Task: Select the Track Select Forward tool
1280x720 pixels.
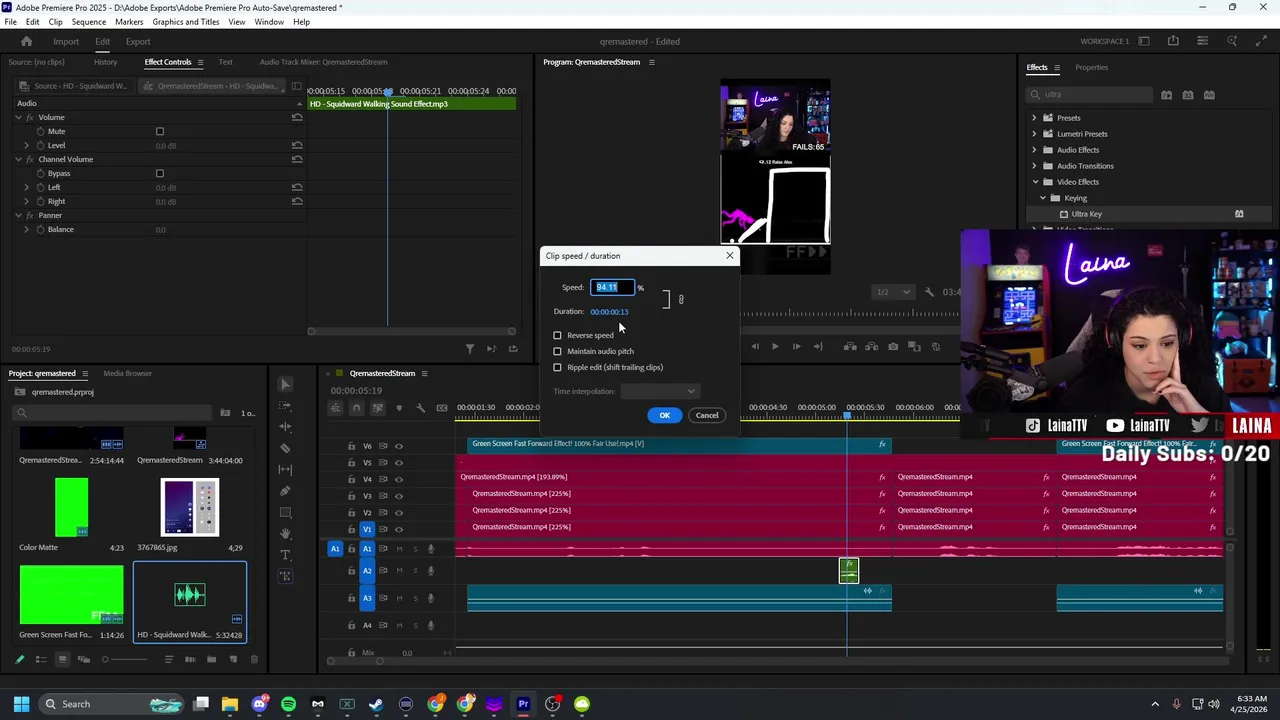Action: 286,406
